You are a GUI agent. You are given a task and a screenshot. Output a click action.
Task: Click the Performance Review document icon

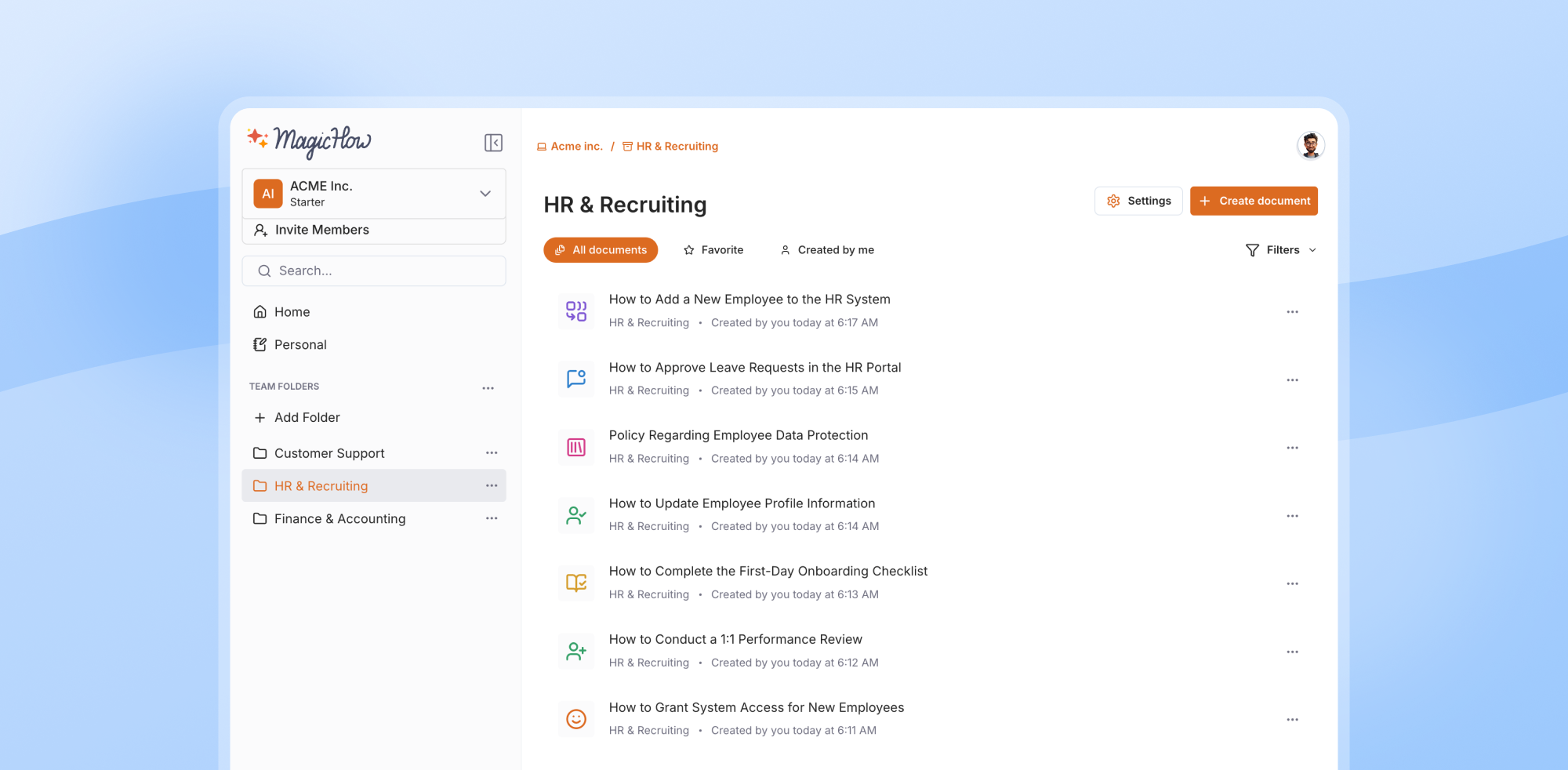576,652
